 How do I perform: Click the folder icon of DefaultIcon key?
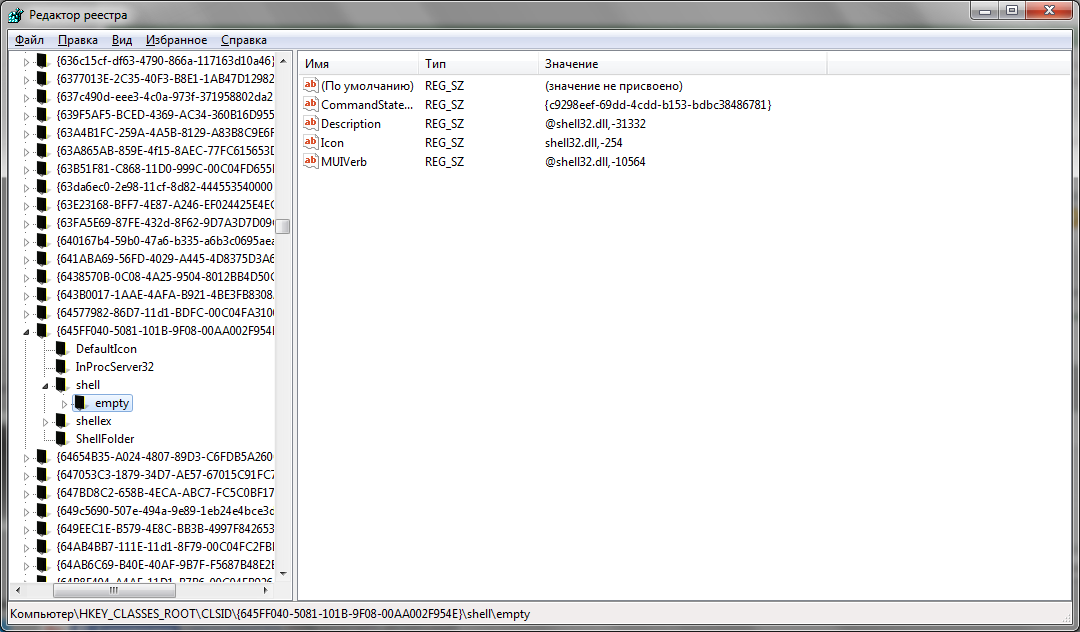click(x=61, y=348)
